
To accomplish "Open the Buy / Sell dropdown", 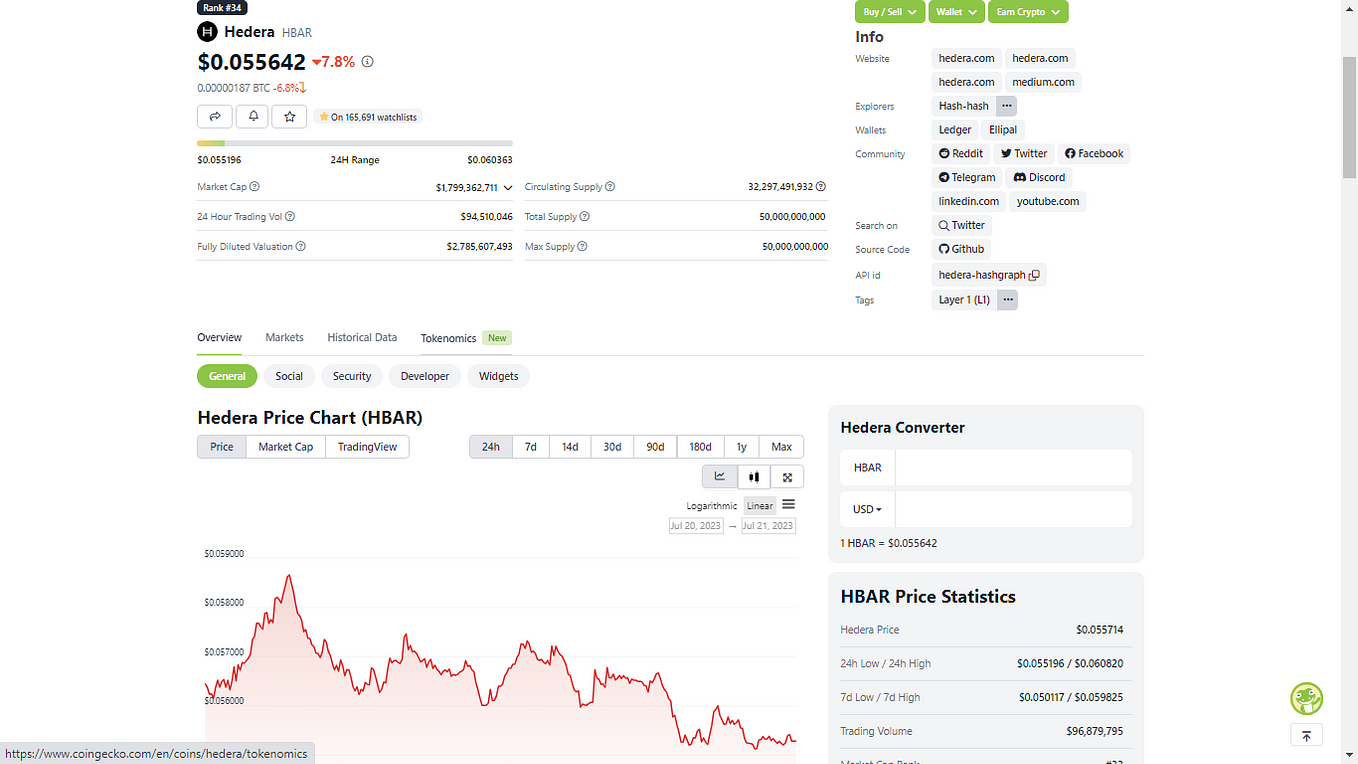I will coord(889,12).
